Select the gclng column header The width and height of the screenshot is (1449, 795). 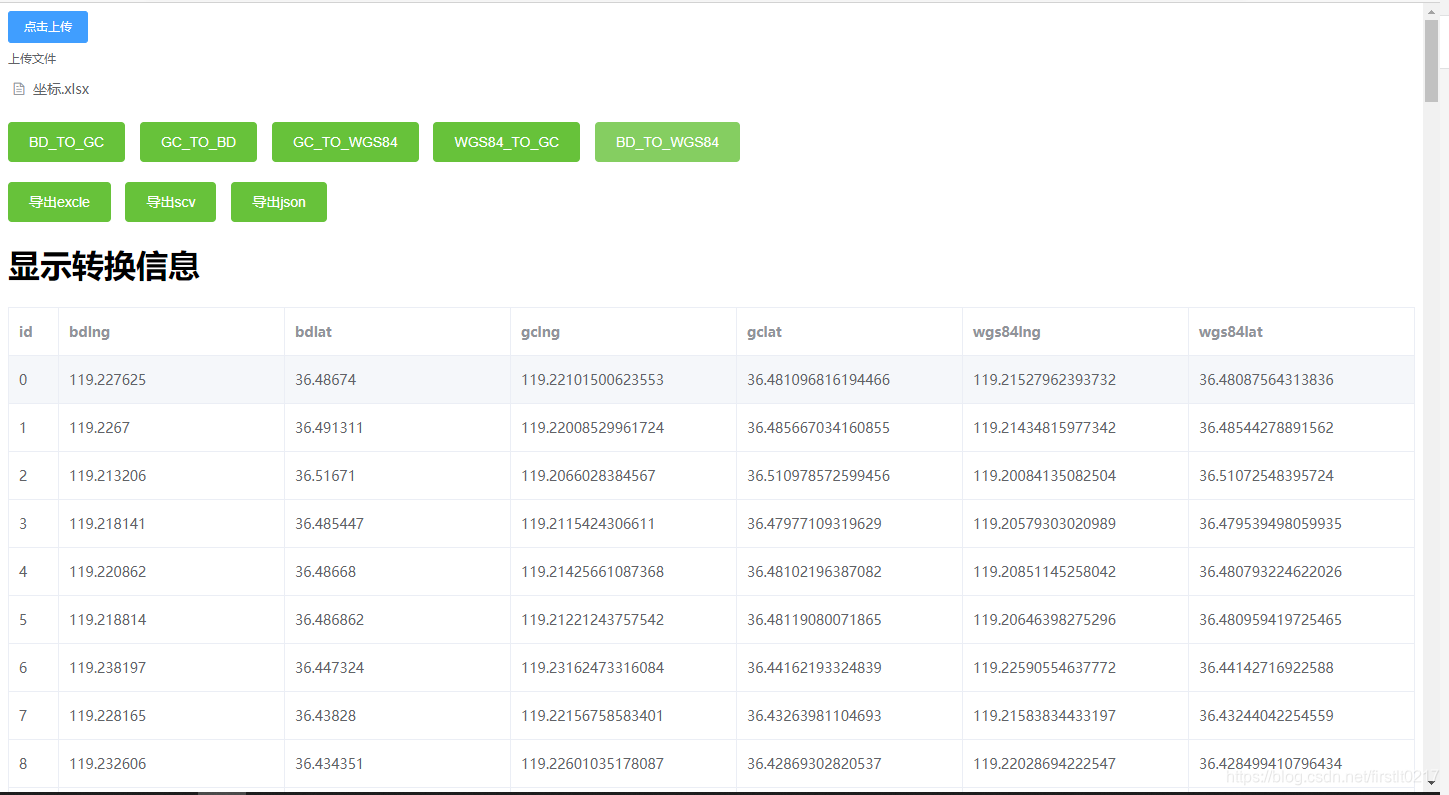pos(624,332)
